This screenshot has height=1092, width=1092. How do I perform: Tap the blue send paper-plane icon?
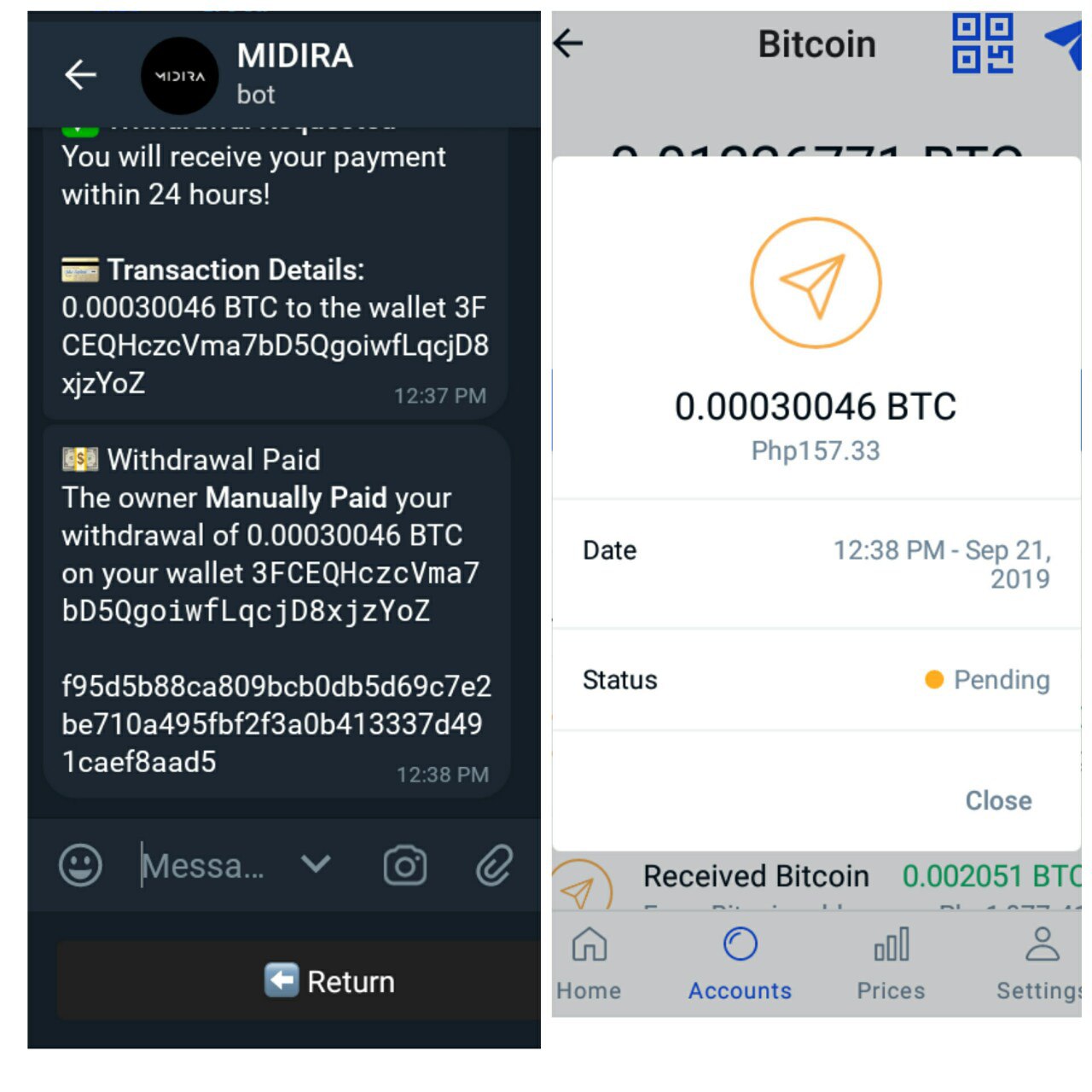[x=1065, y=44]
